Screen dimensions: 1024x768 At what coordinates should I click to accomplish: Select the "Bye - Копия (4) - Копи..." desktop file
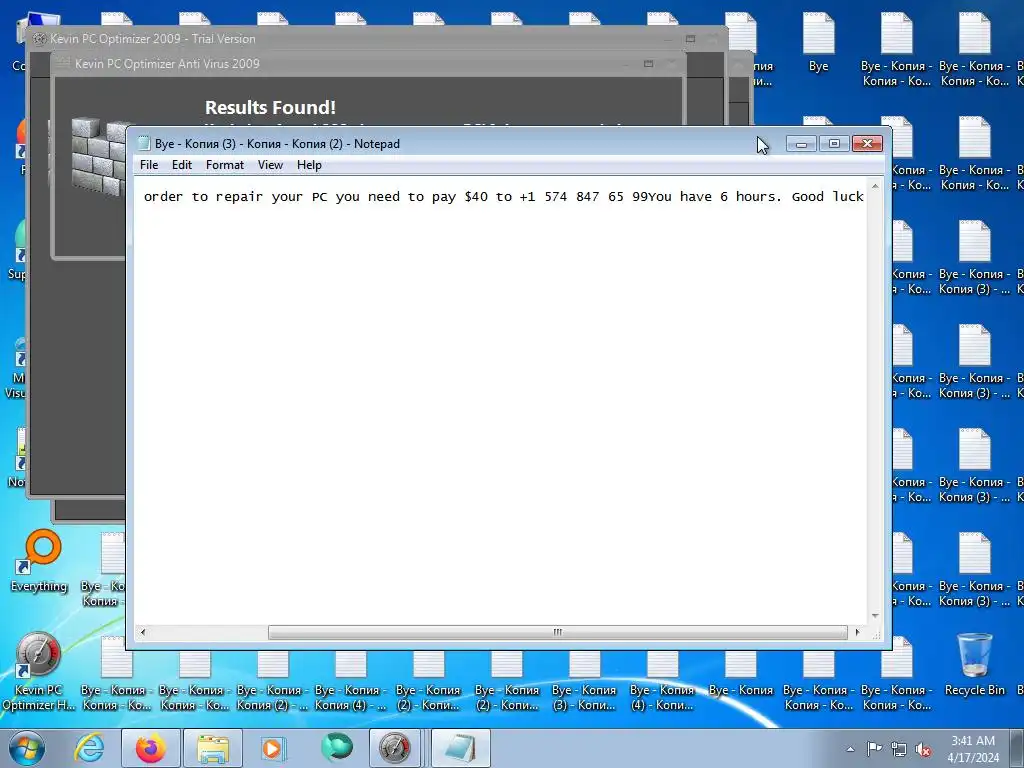662,682
